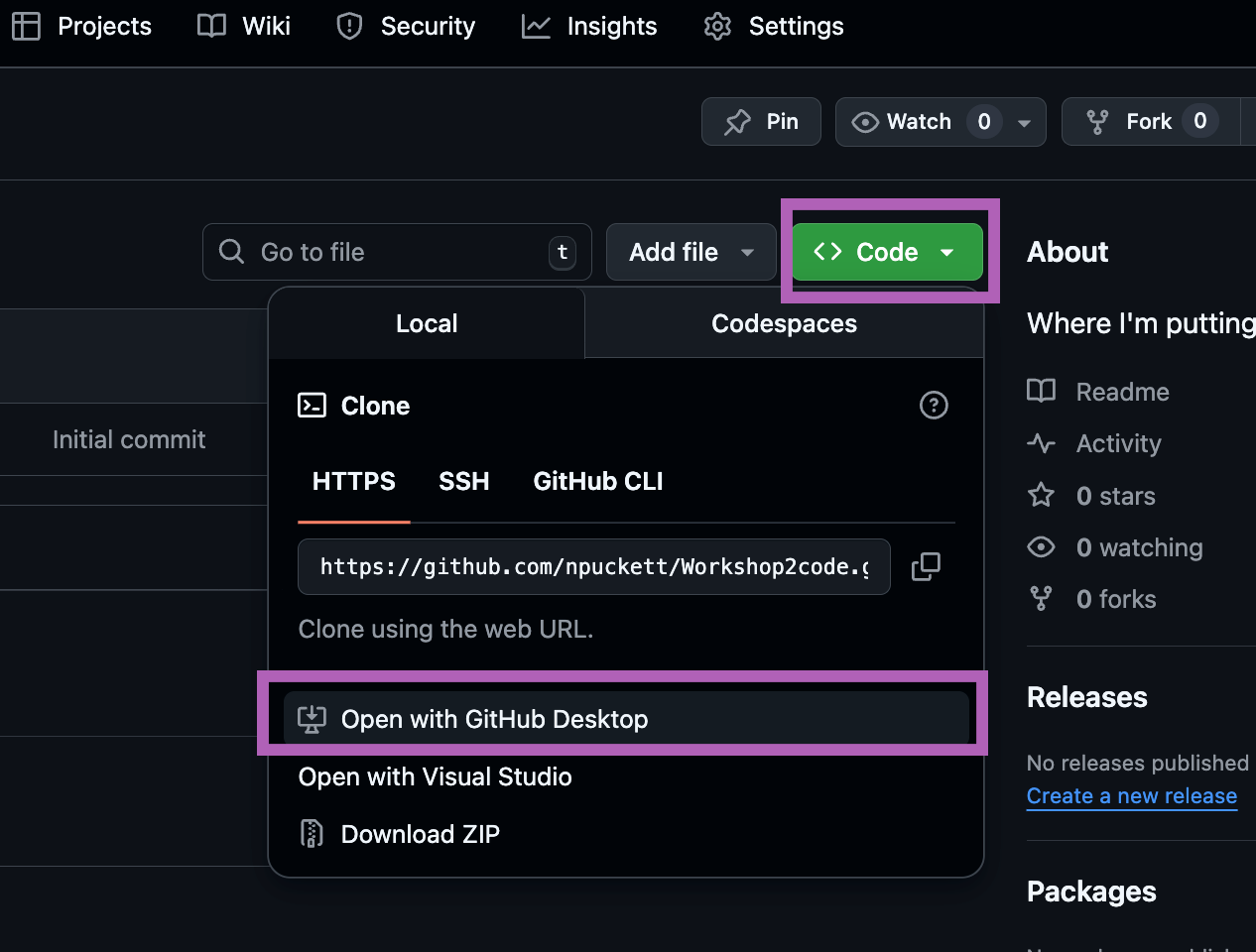1256x952 pixels.
Task: Click the green Code dropdown button
Action: click(x=887, y=252)
